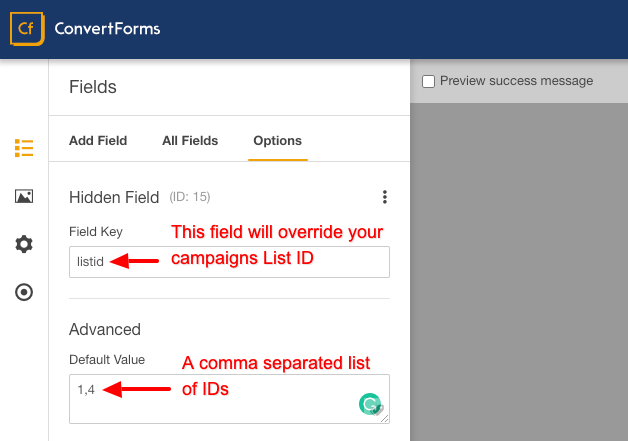The image size is (628, 441).
Task: Open the gear settings sidebar icon
Action: [24, 244]
